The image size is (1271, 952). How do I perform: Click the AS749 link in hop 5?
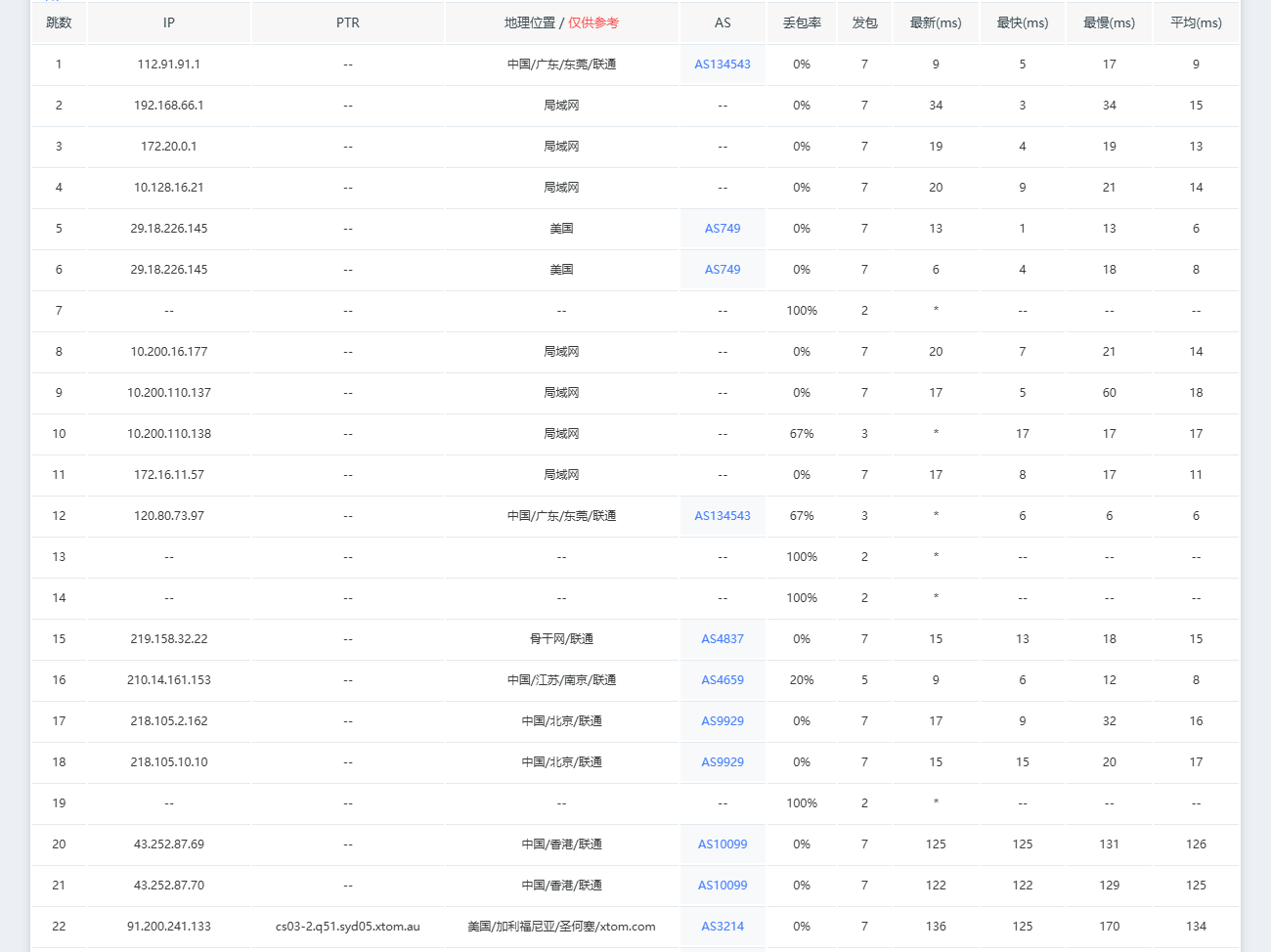click(723, 229)
